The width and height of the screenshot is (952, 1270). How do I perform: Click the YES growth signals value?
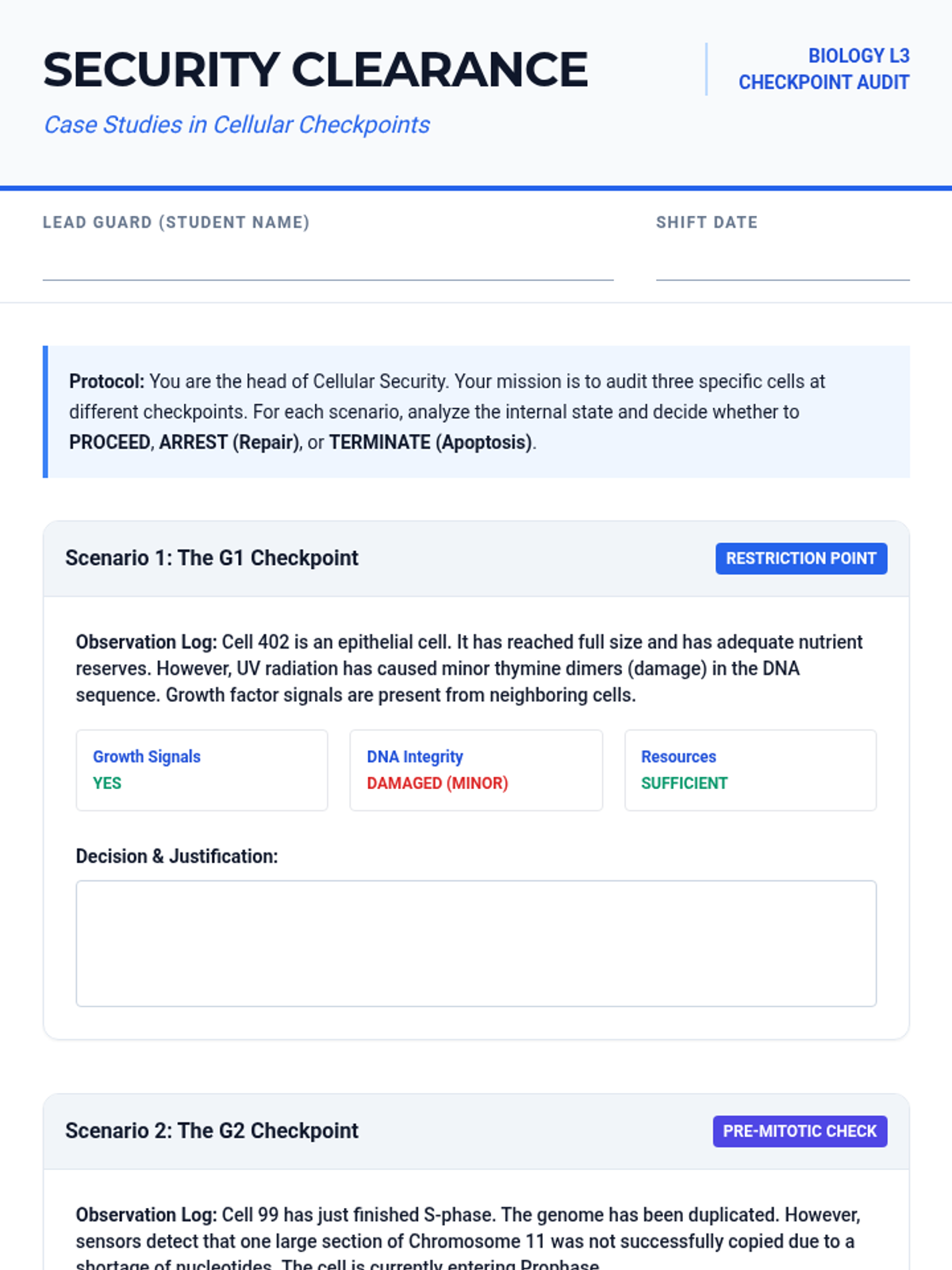click(107, 783)
